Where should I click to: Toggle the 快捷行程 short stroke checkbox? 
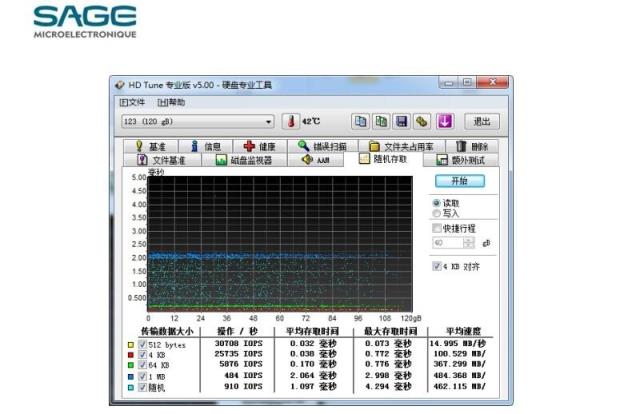437,228
